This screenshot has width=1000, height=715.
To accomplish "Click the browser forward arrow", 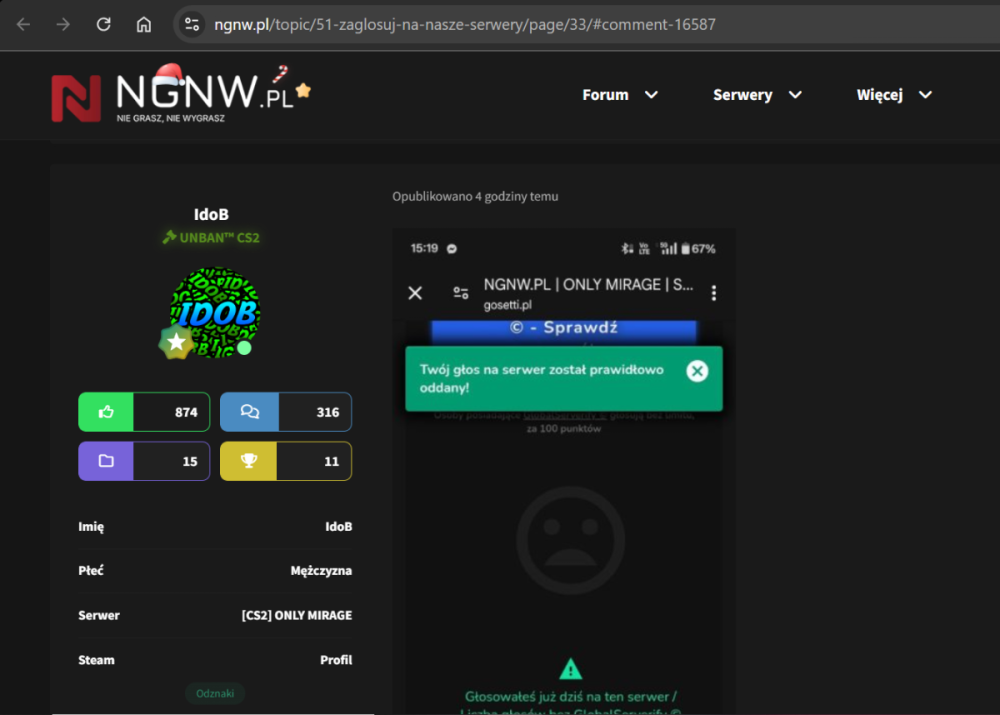I will 63,24.
